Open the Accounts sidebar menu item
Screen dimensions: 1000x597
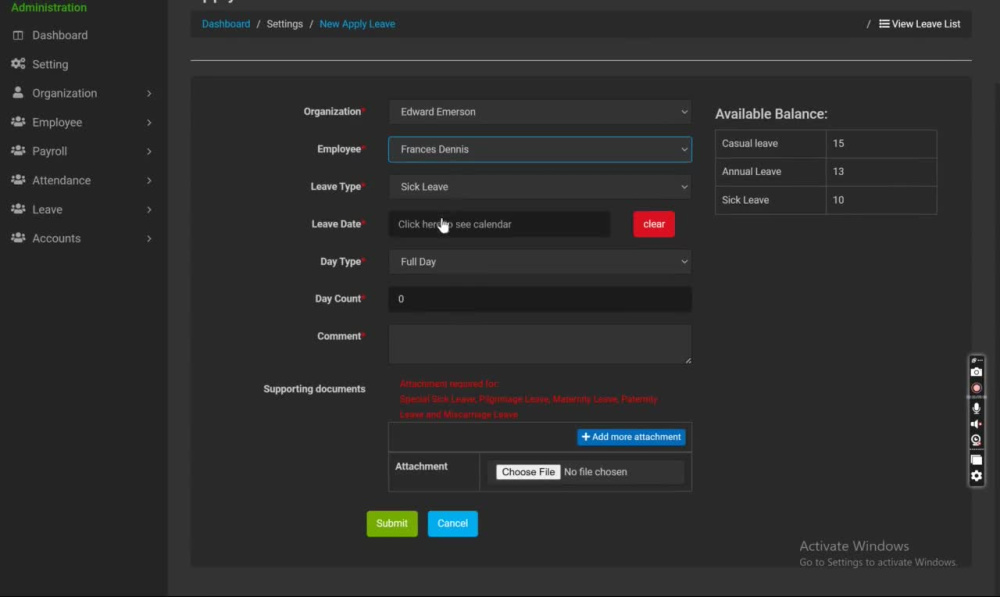click(x=56, y=239)
